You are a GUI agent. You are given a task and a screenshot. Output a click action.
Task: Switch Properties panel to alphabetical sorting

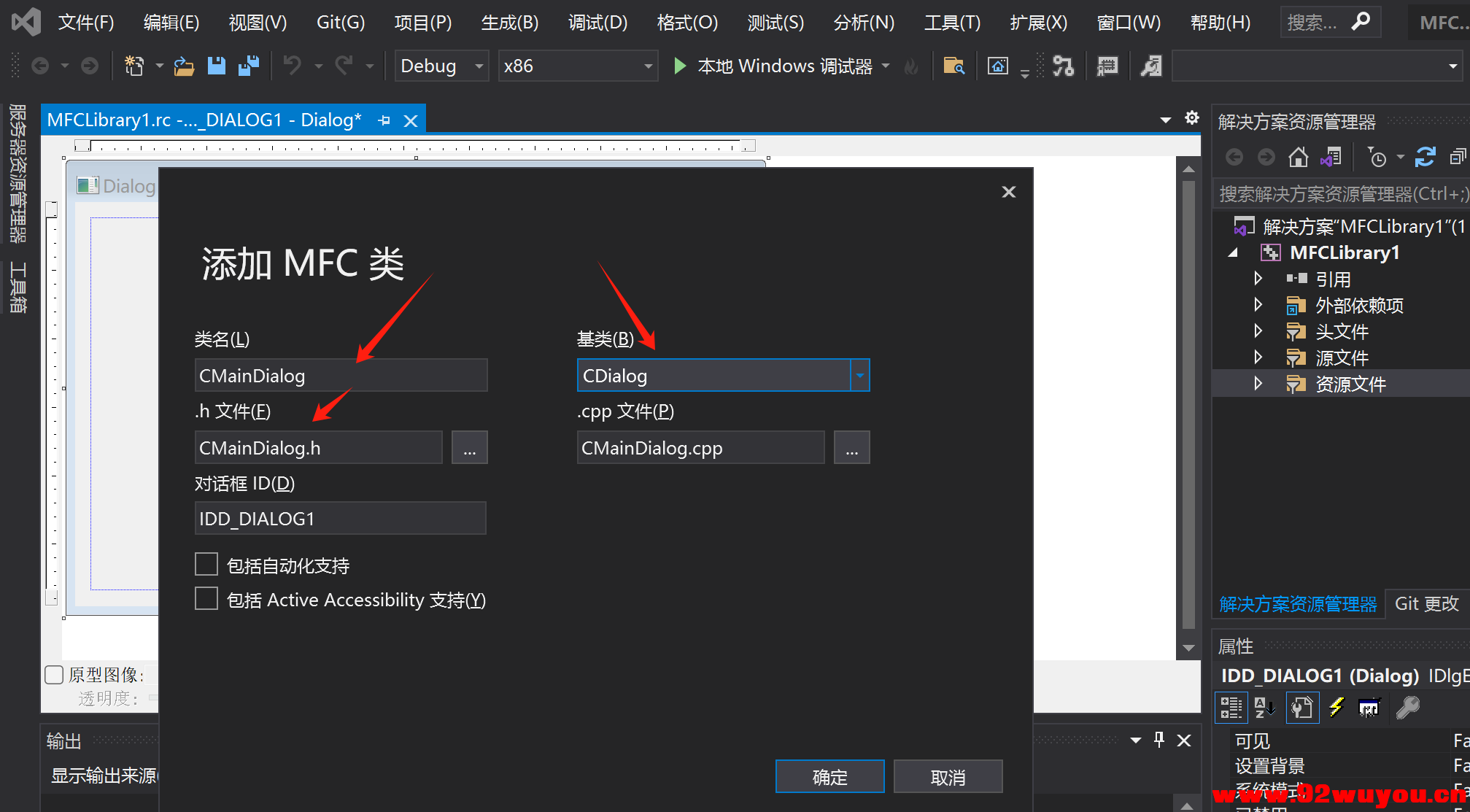point(1265,707)
